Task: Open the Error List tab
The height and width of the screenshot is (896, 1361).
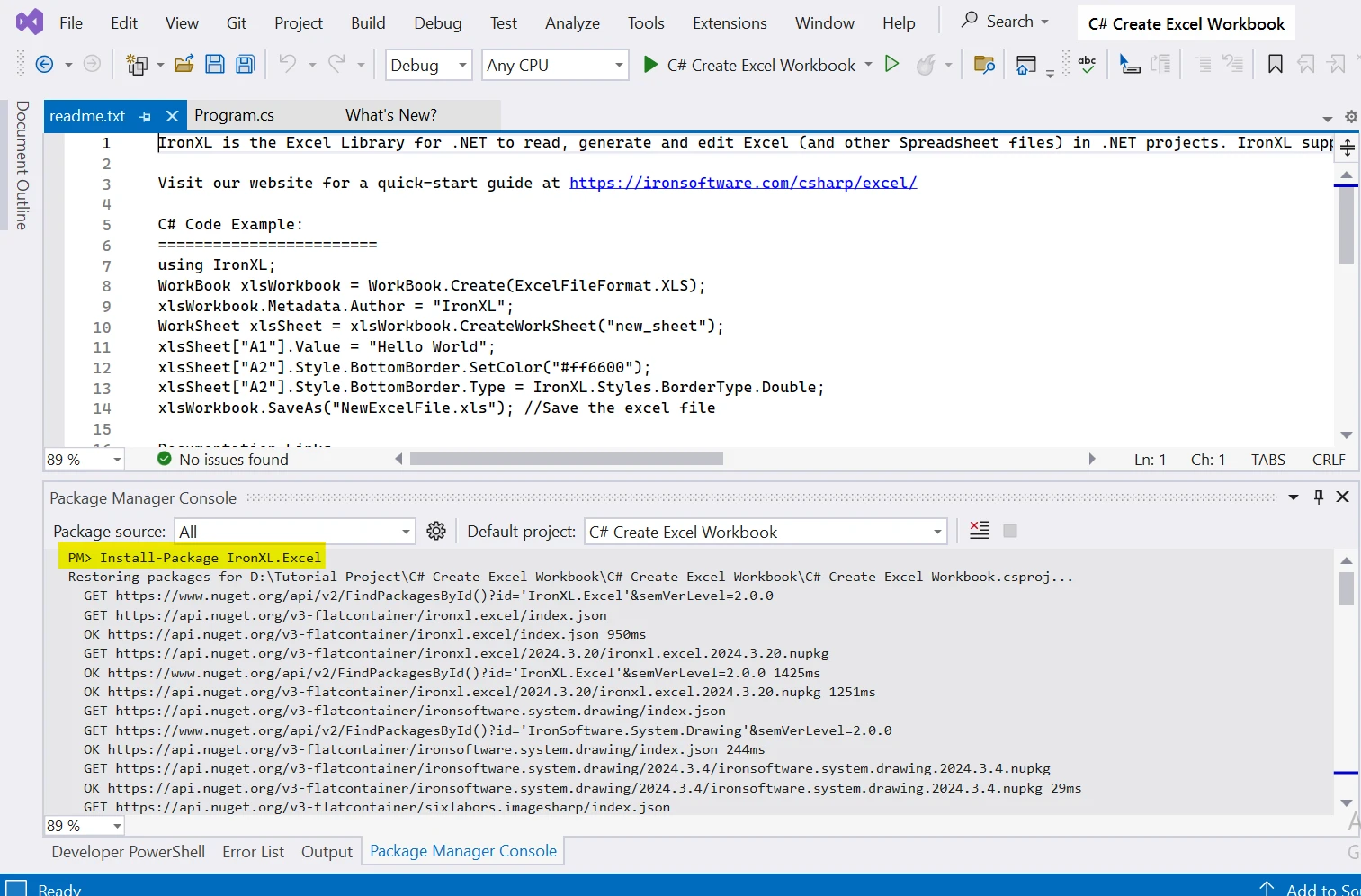Action: pyautogui.click(x=253, y=852)
